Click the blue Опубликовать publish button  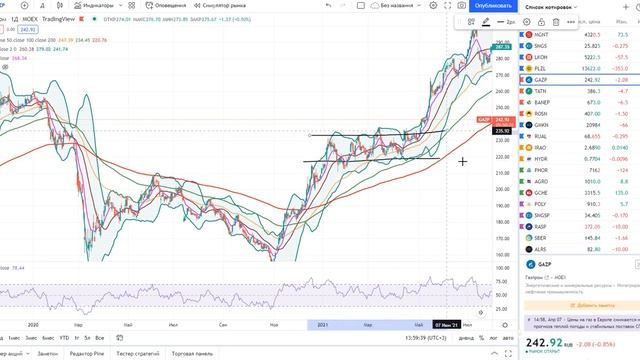[493, 6]
